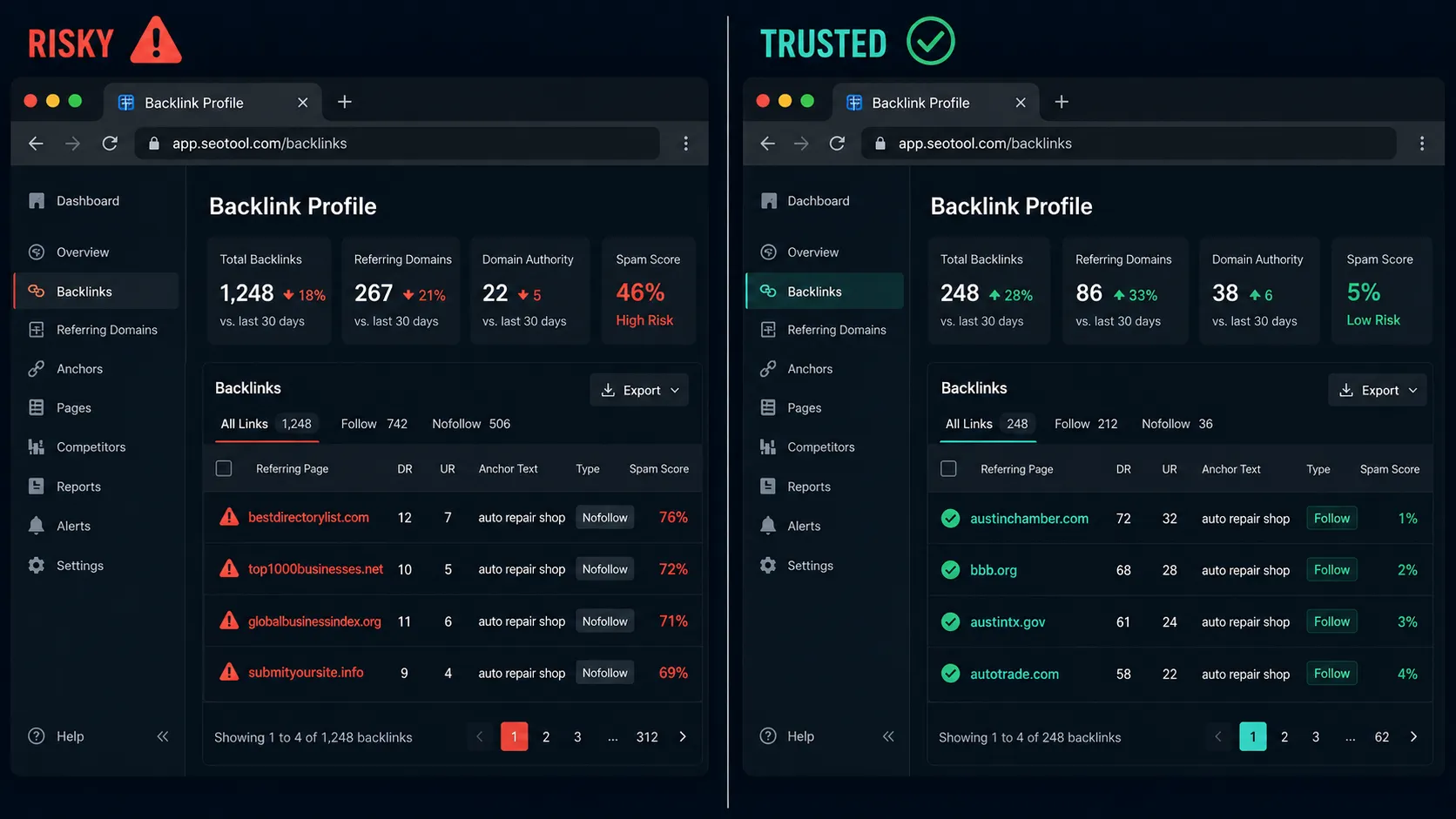
Task: Open austinchamber.com referring page link
Action: (1029, 519)
